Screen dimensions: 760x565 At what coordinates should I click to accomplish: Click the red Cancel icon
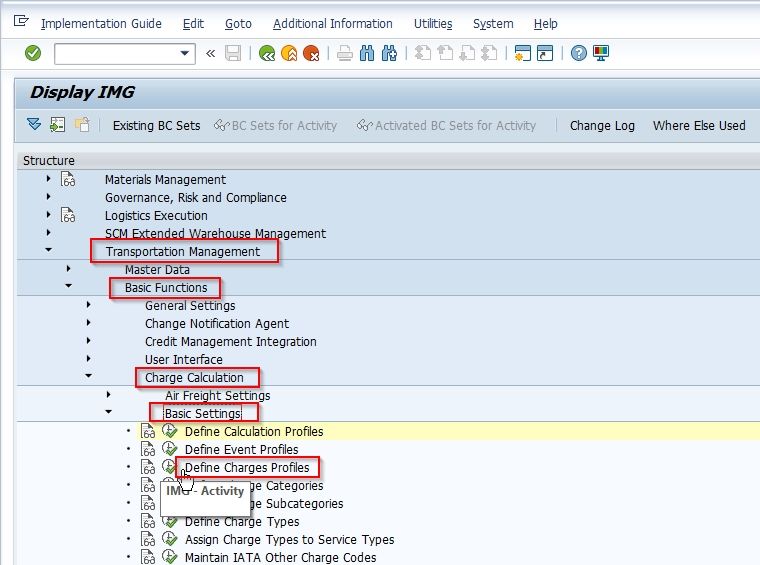tap(311, 53)
